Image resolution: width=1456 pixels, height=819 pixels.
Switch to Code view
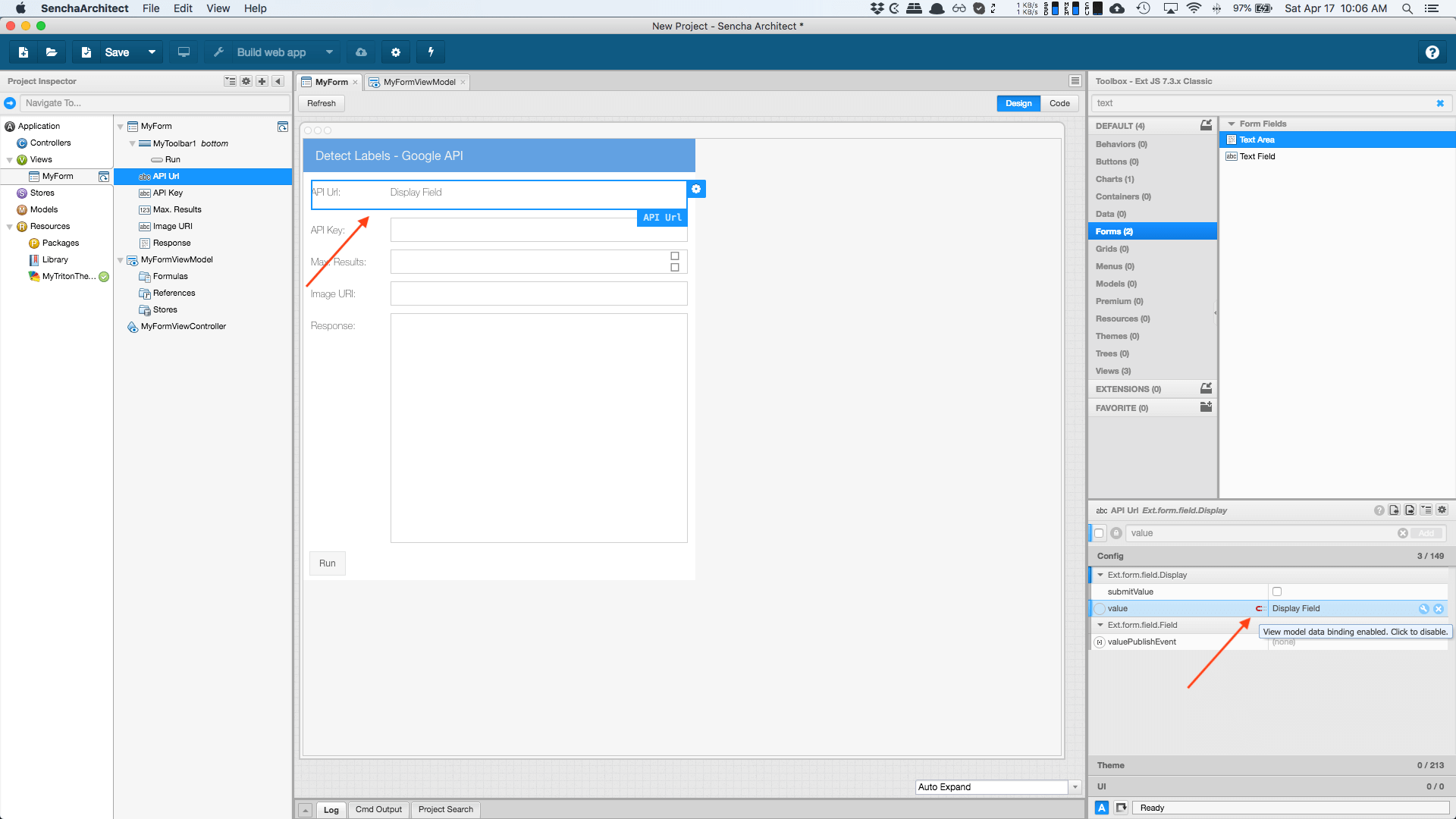click(x=1059, y=103)
